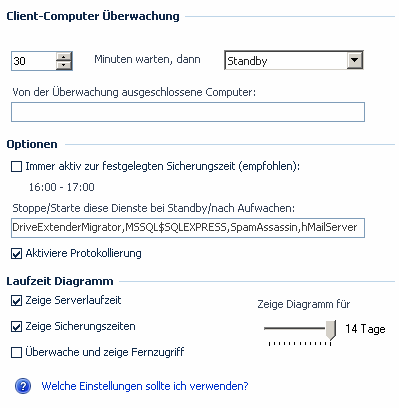
Task: Uncheck 'Aktiviere Protokollierung'
Action: [16, 254]
